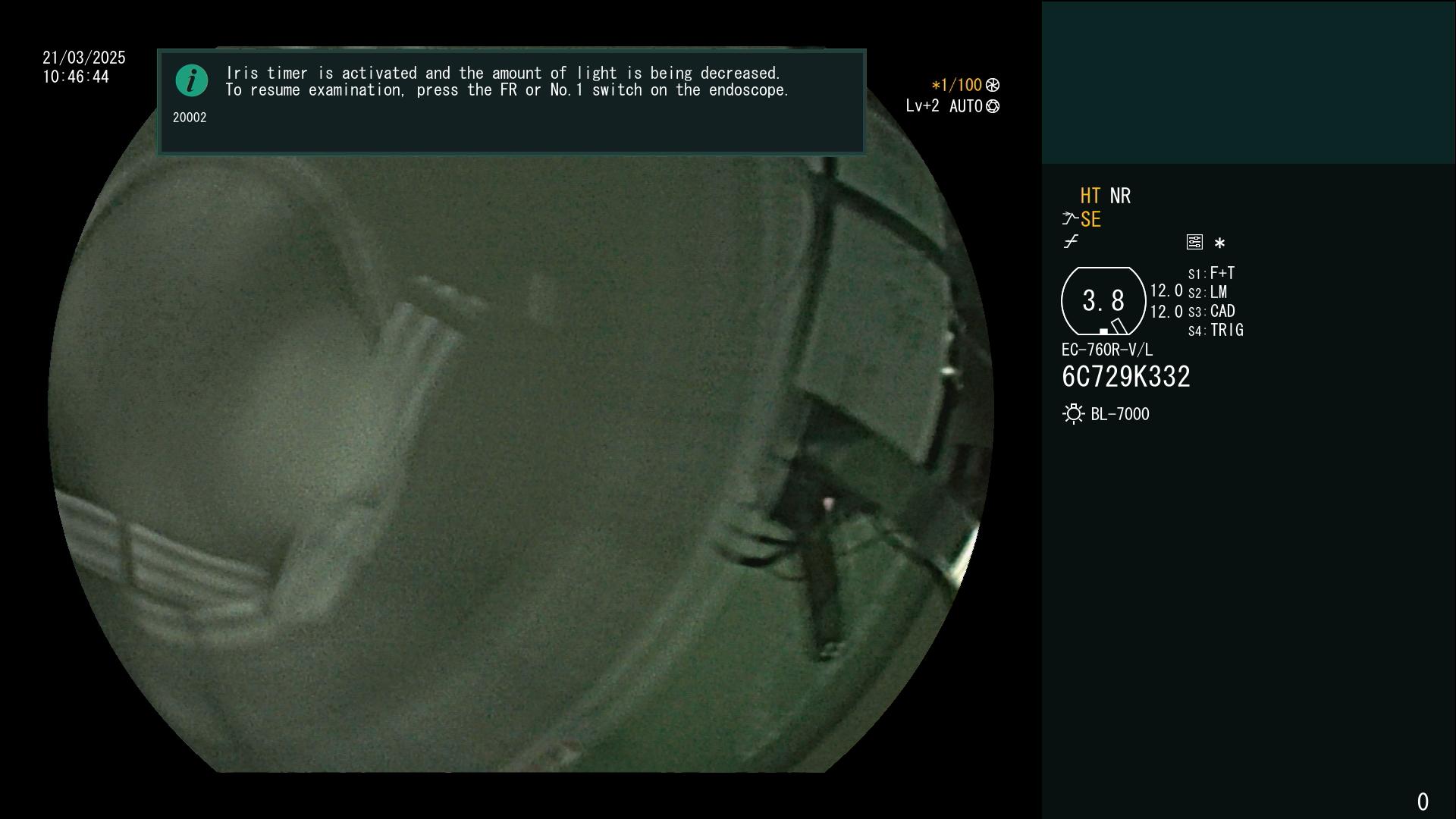Viewport: 1456px width, 819px height.
Task: Click the S1: F+T switch assignment
Action: 1212,273
